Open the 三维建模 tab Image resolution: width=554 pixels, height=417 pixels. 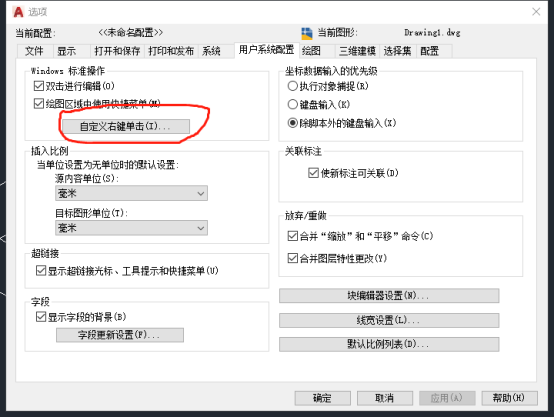pos(357,51)
